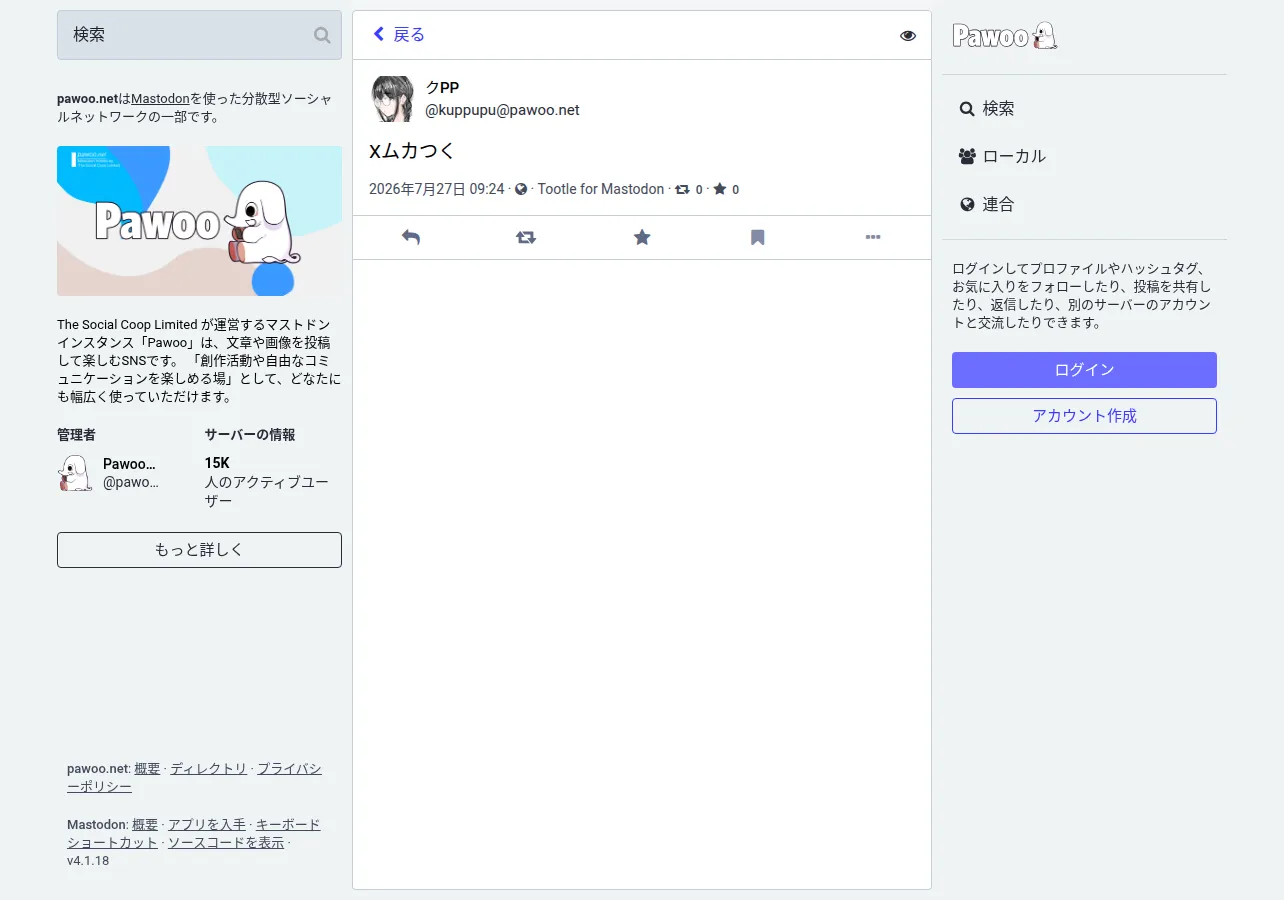The height and width of the screenshot is (900, 1284).
Task: Click the ログイン button
Action: [x=1084, y=370]
